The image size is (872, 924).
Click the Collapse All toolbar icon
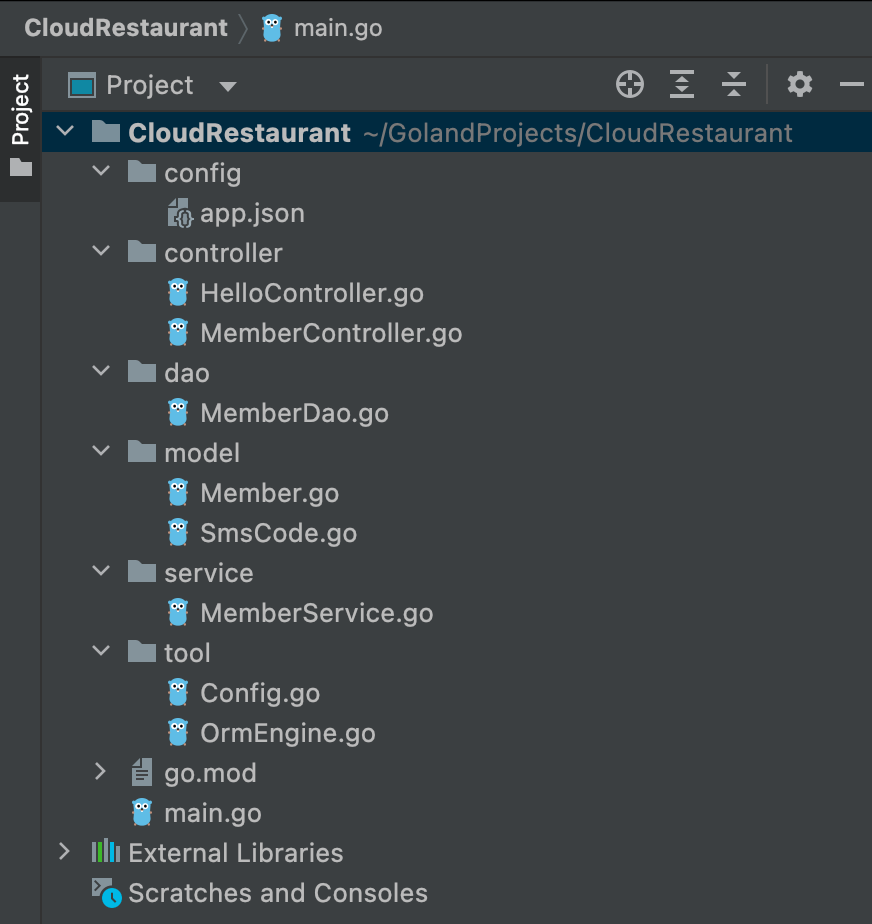[734, 85]
